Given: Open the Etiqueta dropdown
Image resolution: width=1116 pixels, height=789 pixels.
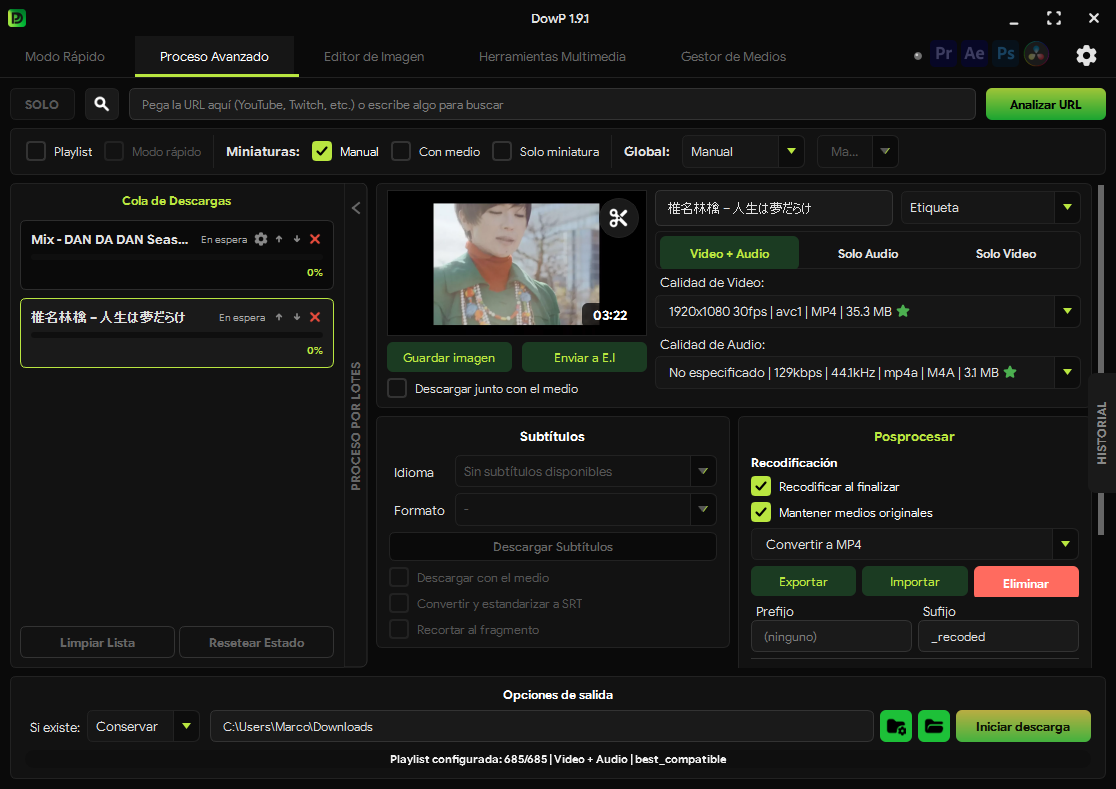Looking at the screenshot, I should coord(991,208).
